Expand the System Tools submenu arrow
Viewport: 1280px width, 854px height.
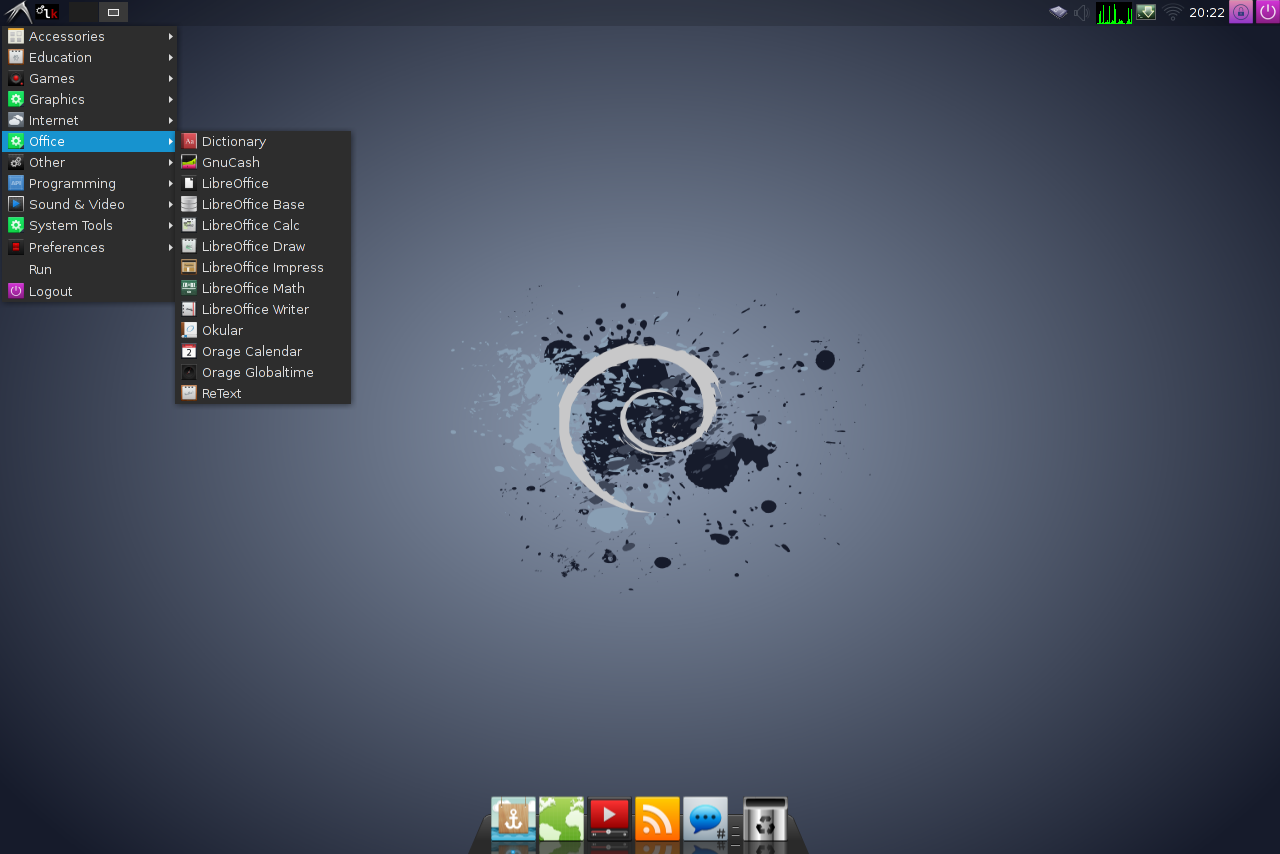tap(171, 225)
